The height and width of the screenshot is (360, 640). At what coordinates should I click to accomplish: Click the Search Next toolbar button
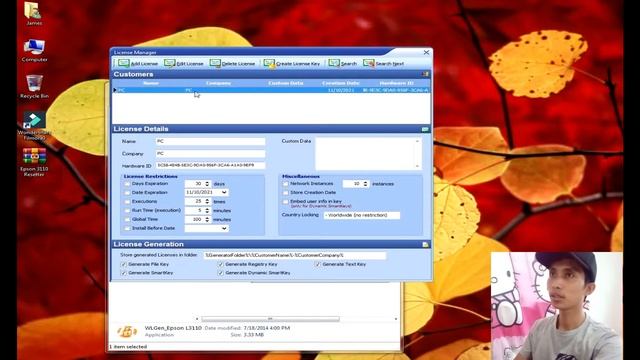click(383, 63)
